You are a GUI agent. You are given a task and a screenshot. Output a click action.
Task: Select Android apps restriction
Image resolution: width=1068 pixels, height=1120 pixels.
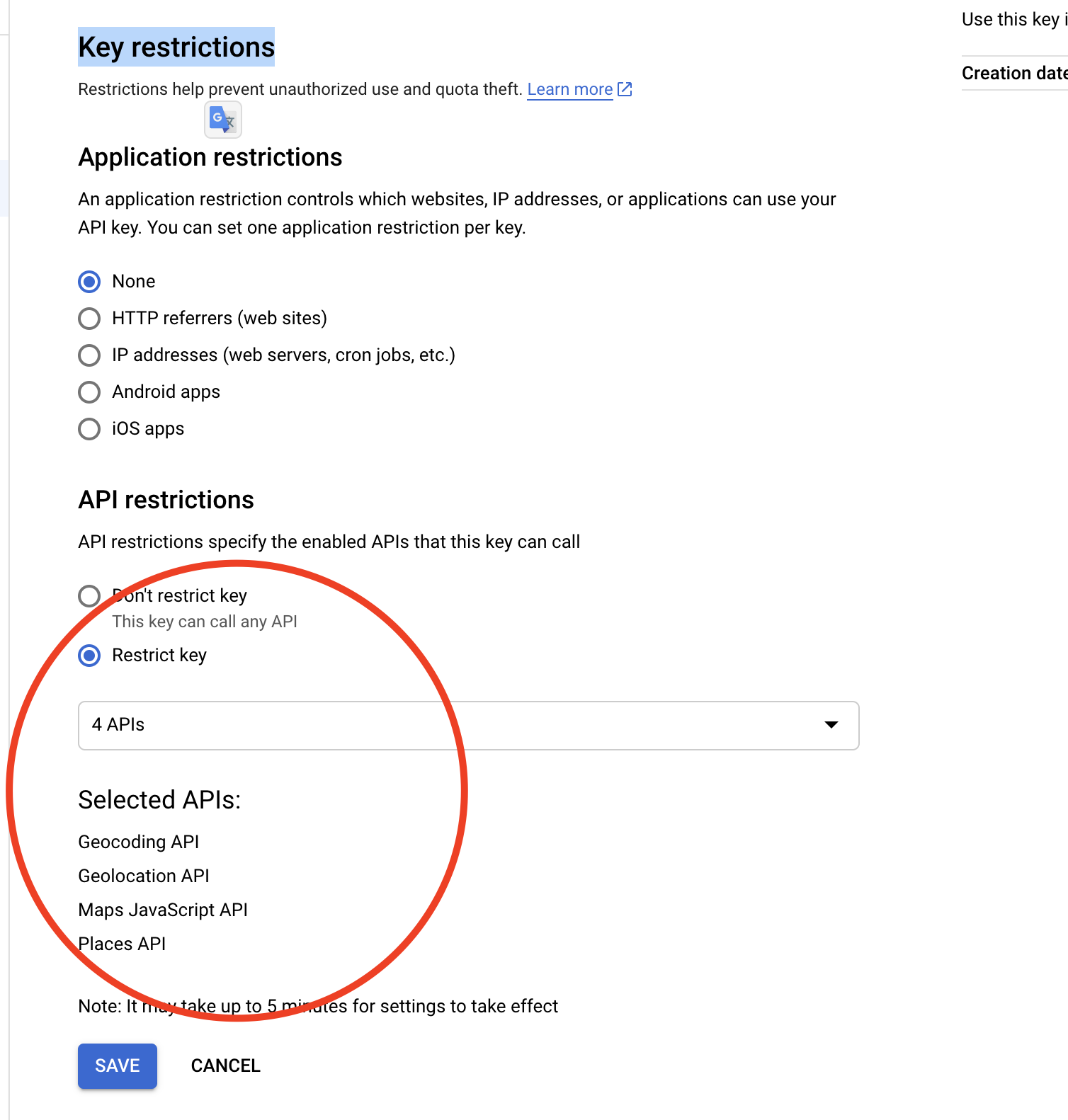89,392
